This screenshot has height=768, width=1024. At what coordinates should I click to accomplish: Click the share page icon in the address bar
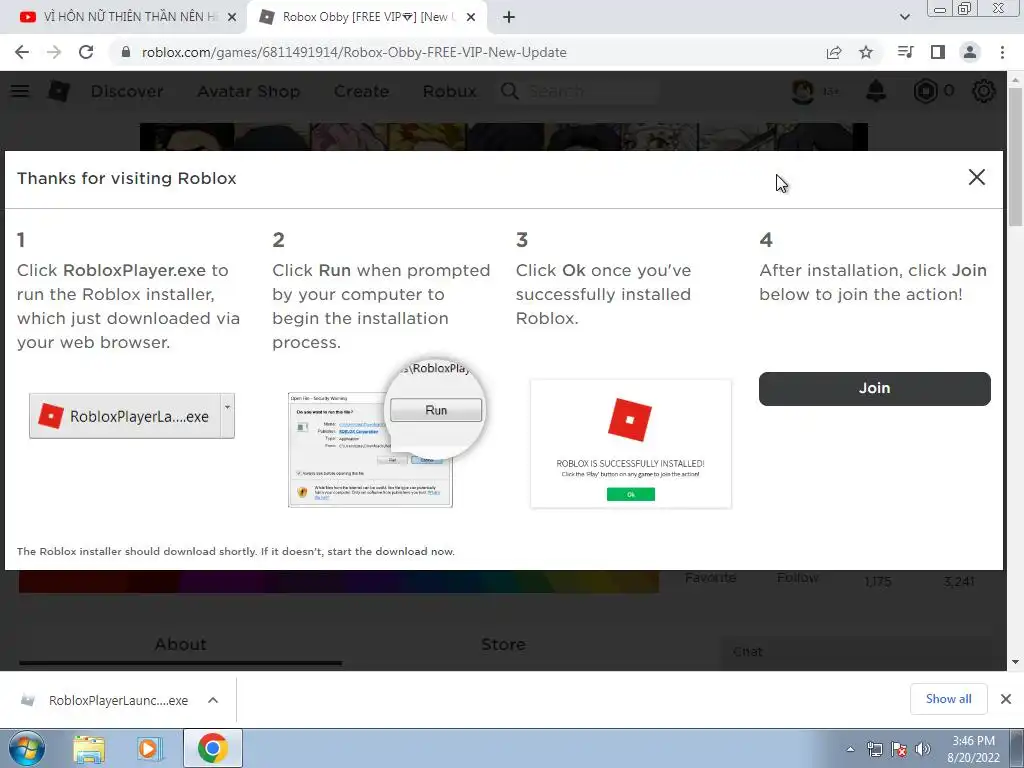[834, 52]
